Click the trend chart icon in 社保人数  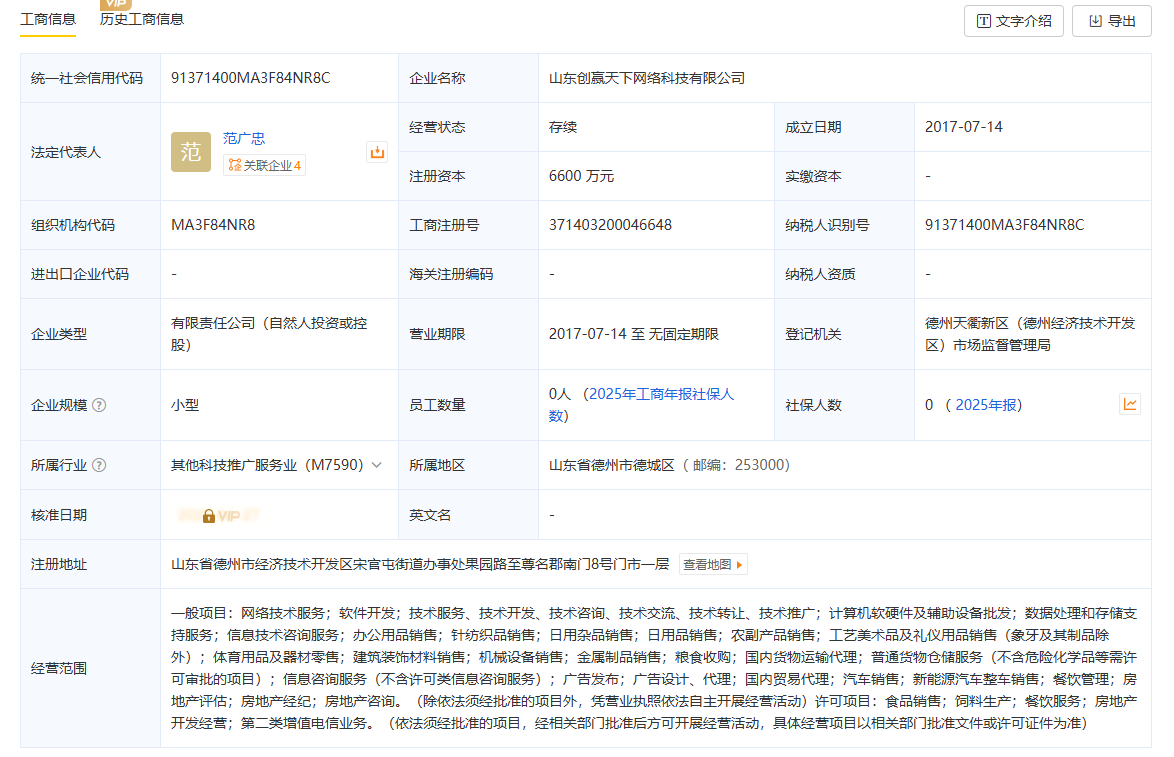click(x=1130, y=404)
